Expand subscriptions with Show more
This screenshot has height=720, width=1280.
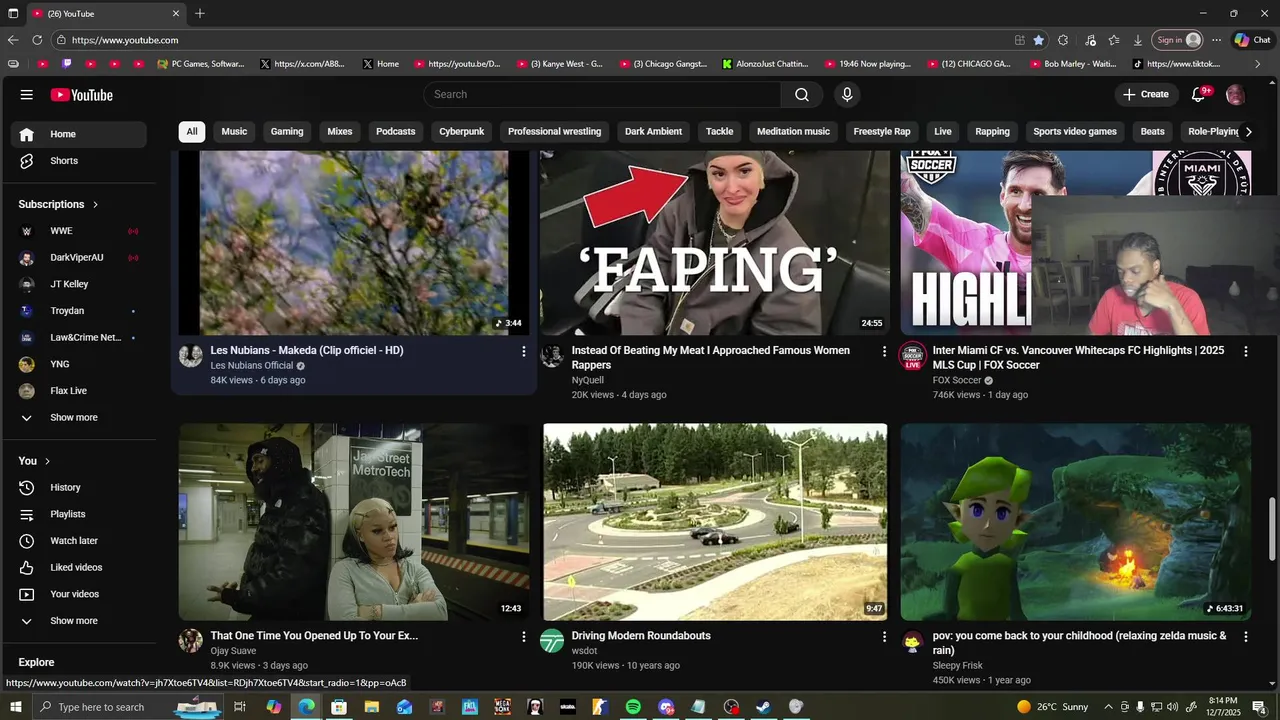click(x=75, y=418)
